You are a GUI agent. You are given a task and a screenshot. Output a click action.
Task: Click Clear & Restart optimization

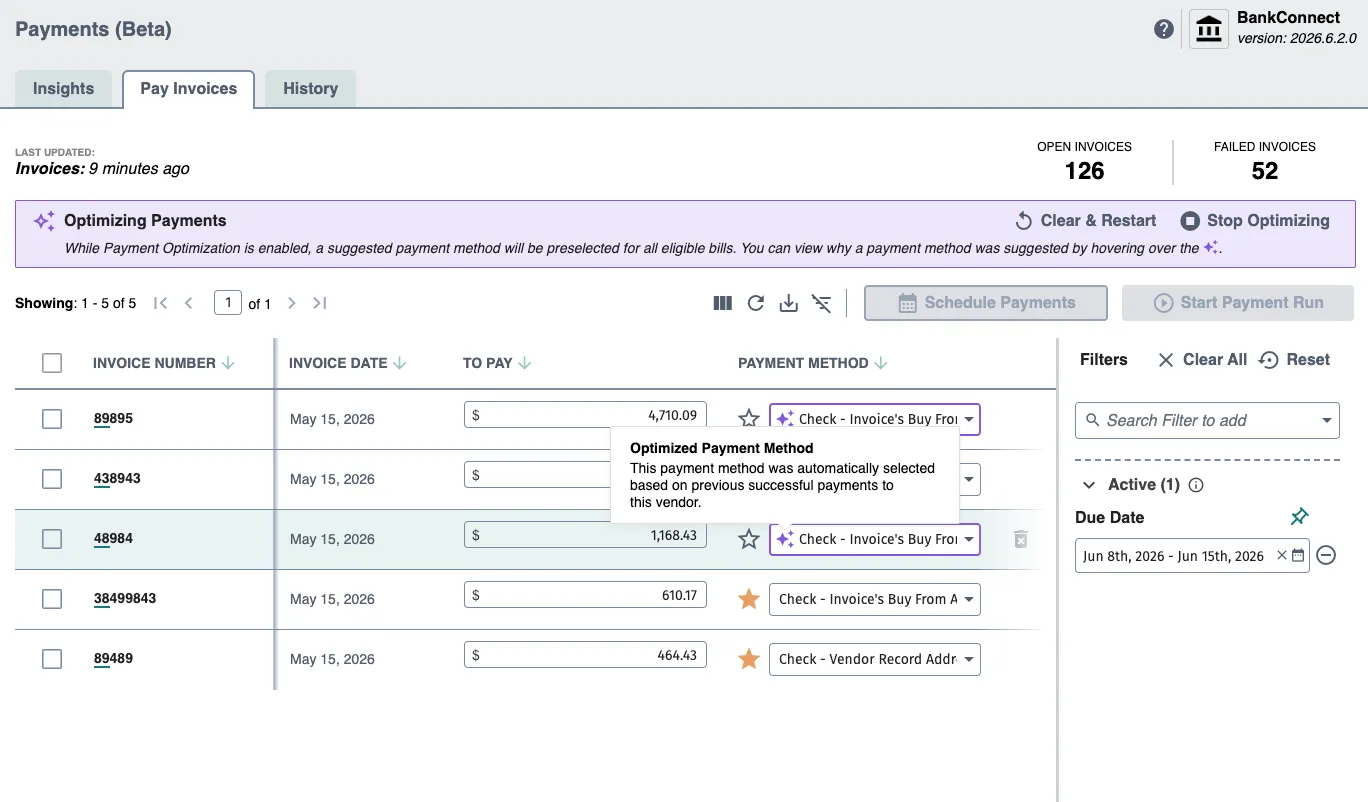click(1085, 220)
